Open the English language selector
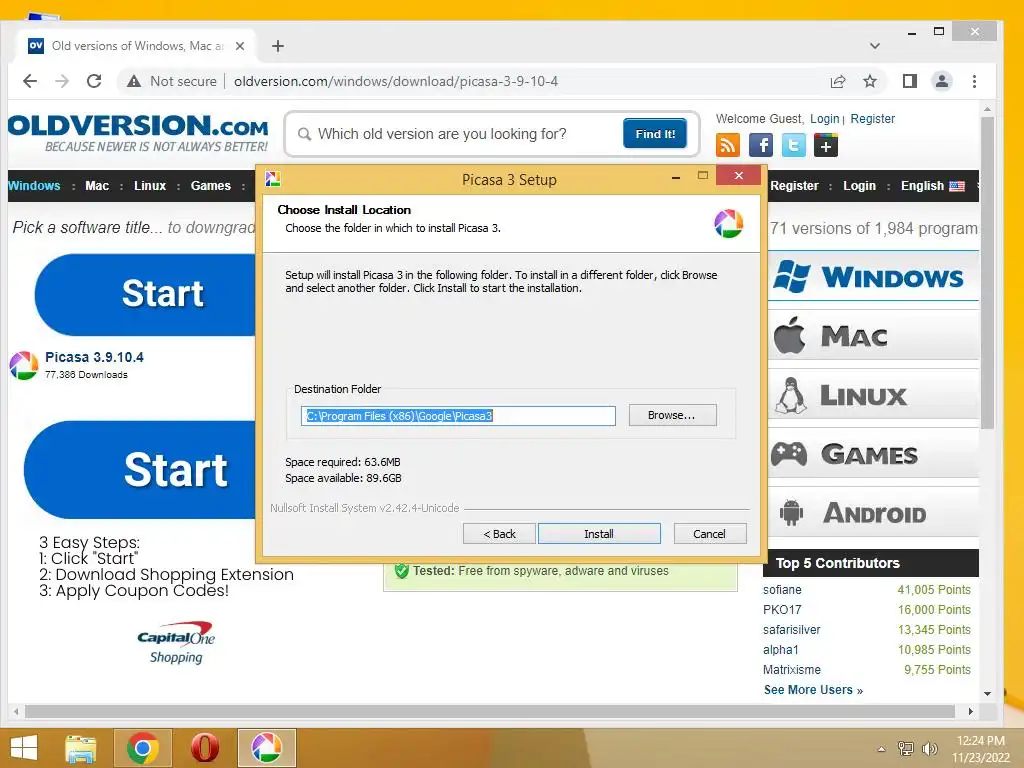Screen dimensions: 1024x768 (x=933, y=185)
